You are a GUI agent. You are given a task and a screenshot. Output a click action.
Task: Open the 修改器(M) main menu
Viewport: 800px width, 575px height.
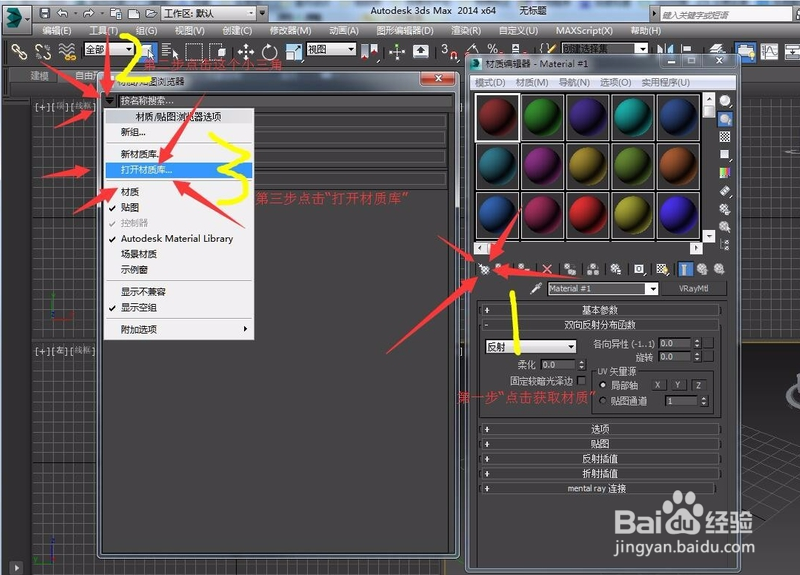[290, 31]
